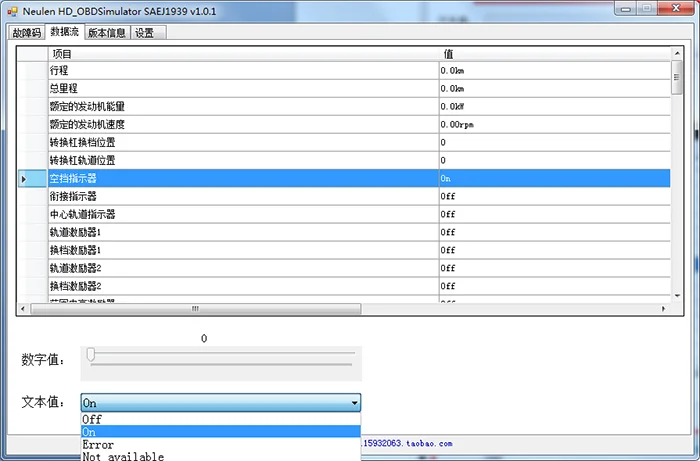Click the application icon in the title bar
The height and width of the screenshot is (461, 700).
(x=12, y=11)
